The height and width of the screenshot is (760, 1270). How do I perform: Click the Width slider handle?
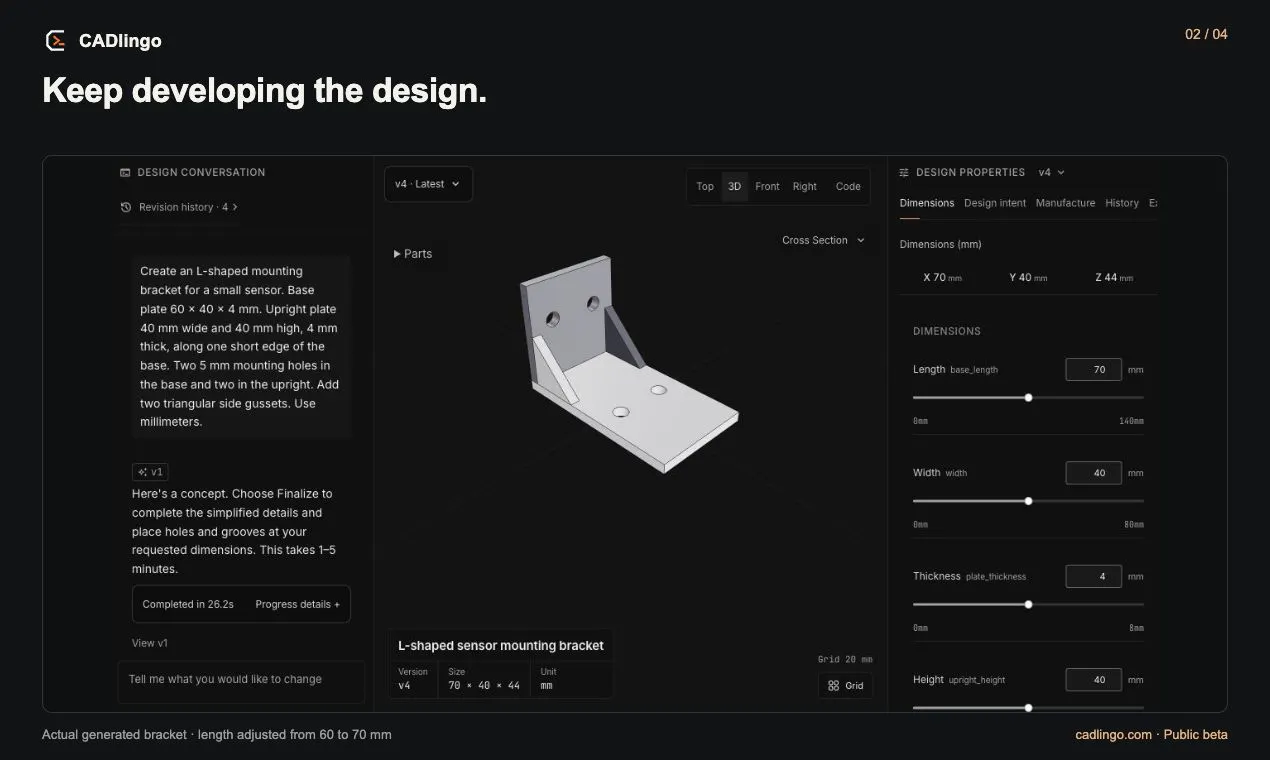coord(1028,501)
